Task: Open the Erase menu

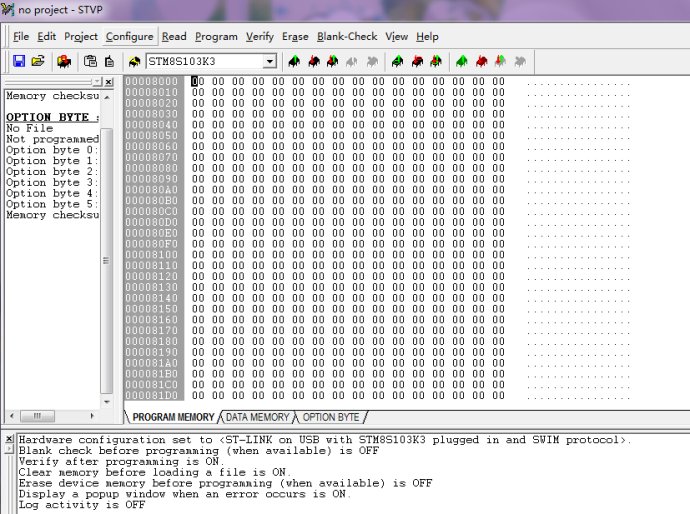Action: pyautogui.click(x=295, y=36)
